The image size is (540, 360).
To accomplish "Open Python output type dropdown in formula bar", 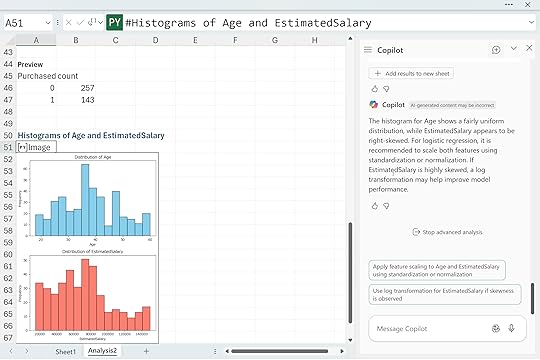I will click(x=96, y=23).
